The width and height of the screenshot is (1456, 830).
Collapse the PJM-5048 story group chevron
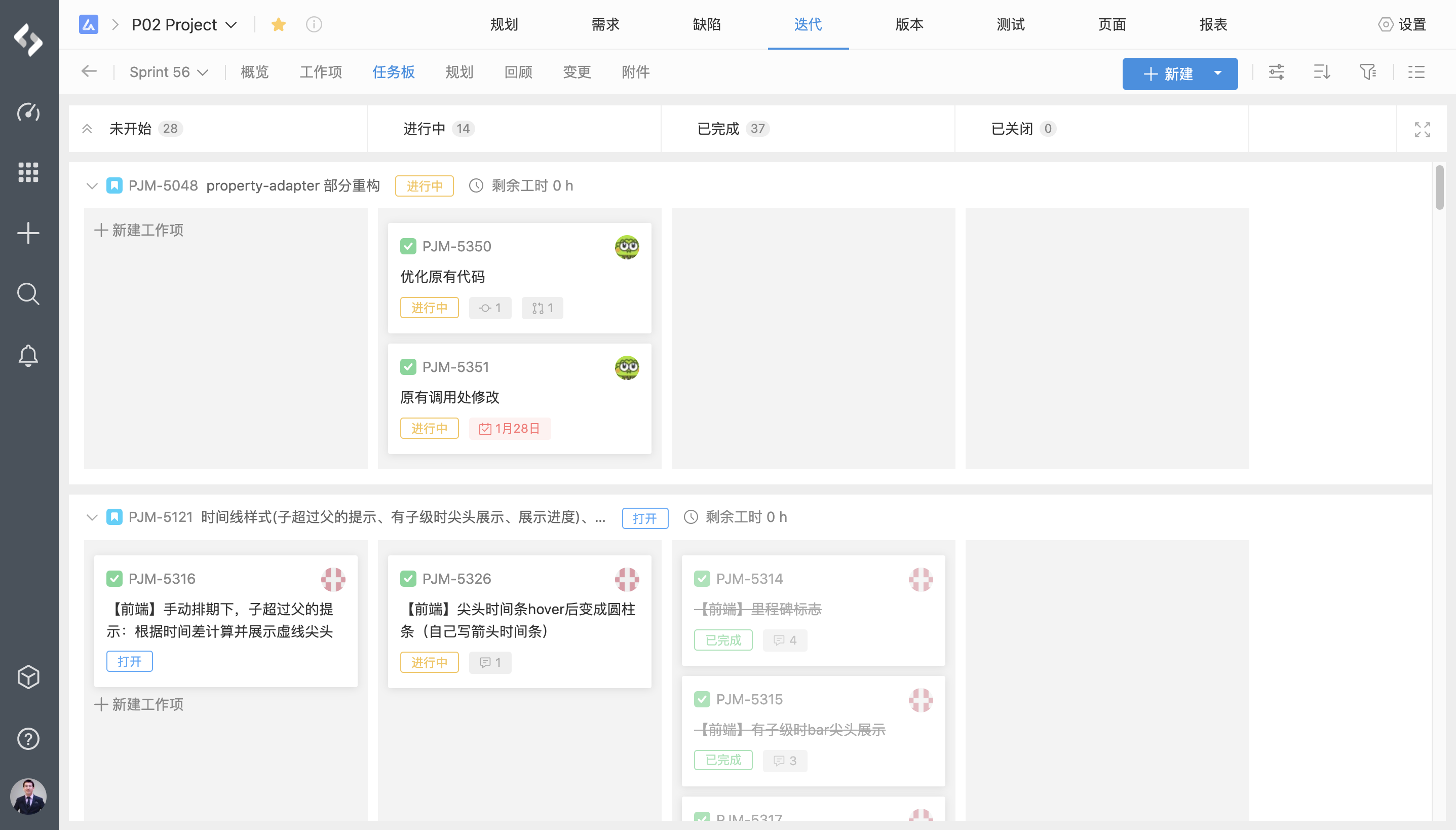pos(92,186)
